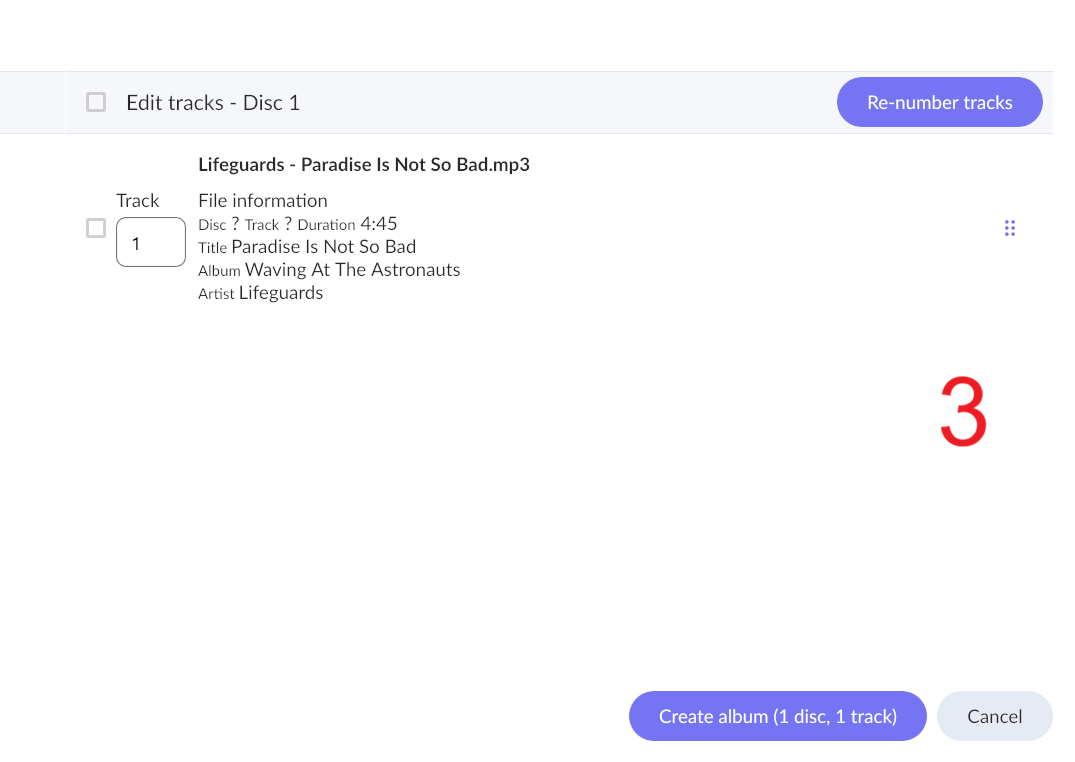Screen dimensions: 1075x762
Task: Click the album name Waving At The Astronauts
Action: (x=352, y=270)
